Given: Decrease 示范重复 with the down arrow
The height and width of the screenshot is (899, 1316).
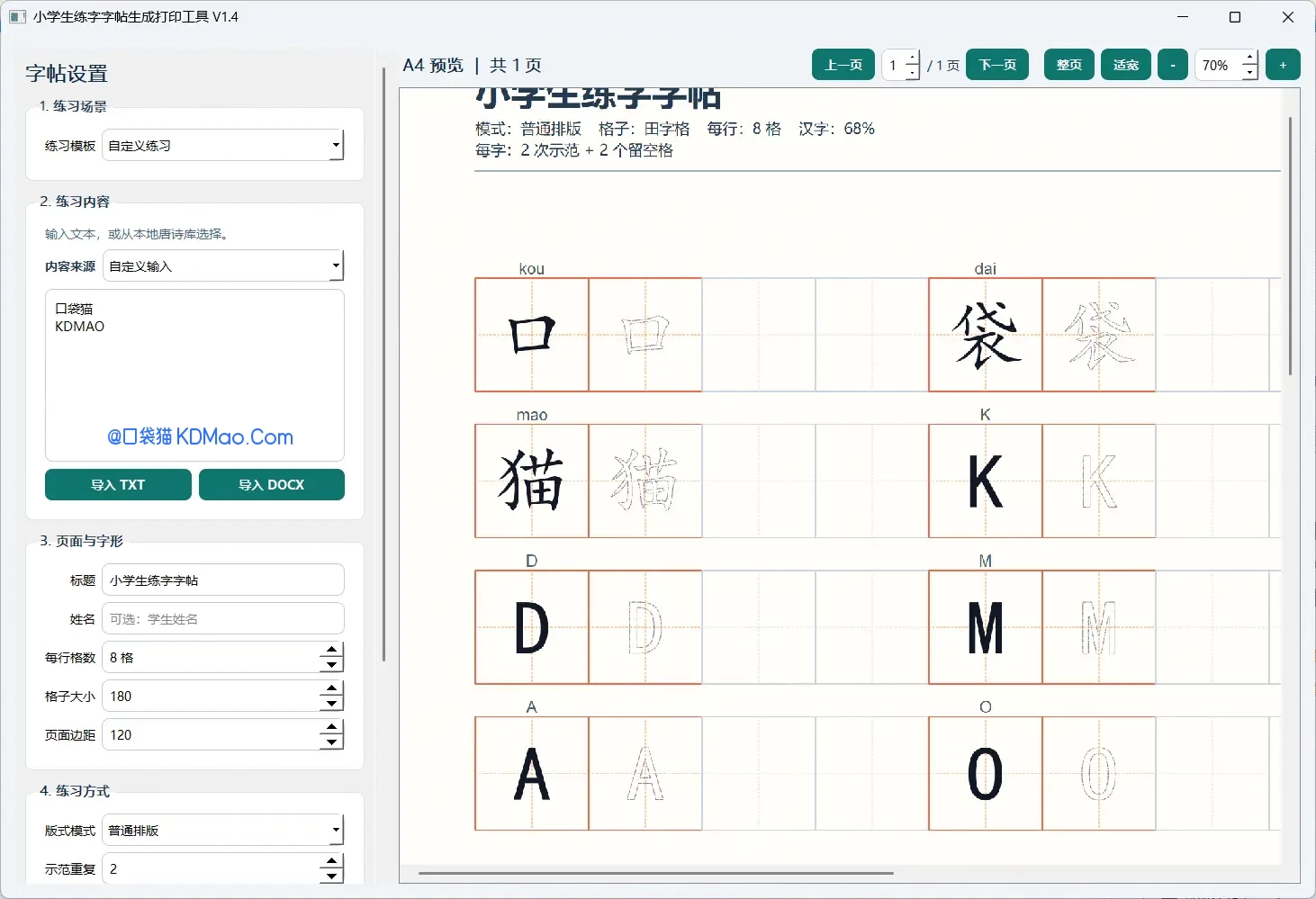Looking at the screenshot, I should tap(331, 876).
